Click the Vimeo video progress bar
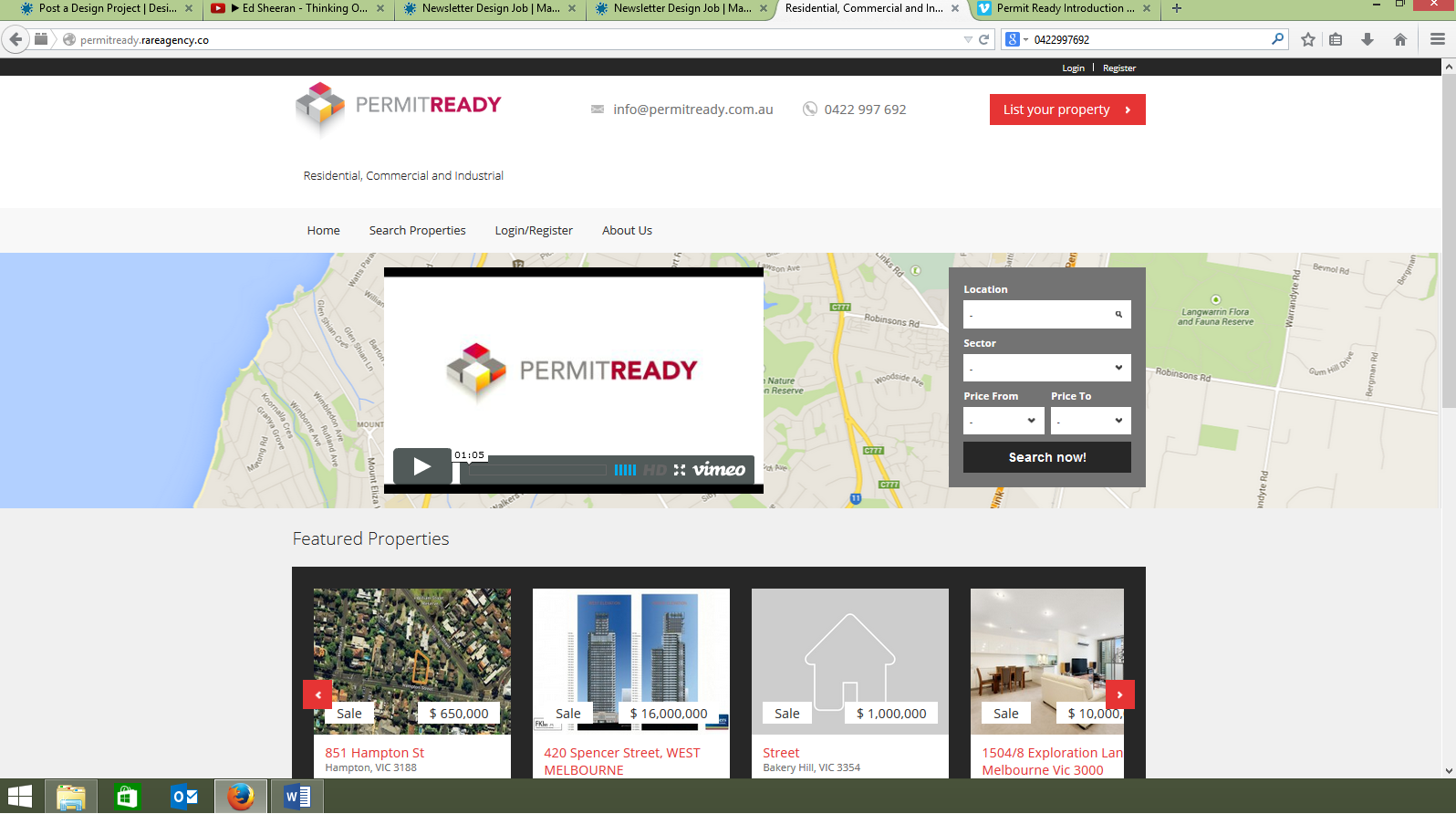 tap(537, 470)
